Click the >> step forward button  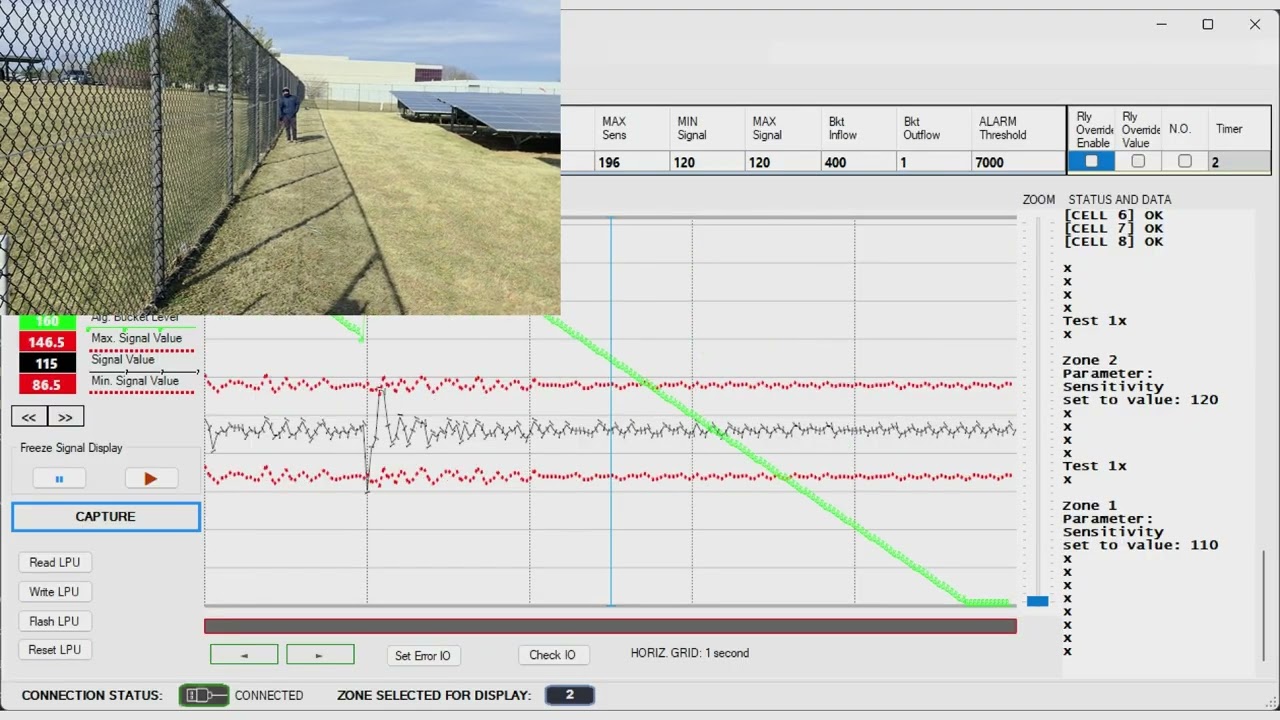(x=66, y=417)
